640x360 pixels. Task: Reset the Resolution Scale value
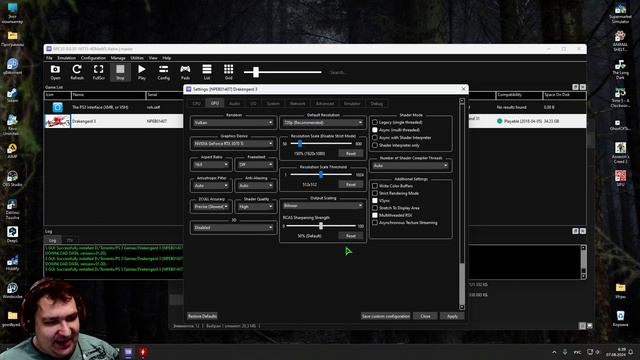point(351,153)
